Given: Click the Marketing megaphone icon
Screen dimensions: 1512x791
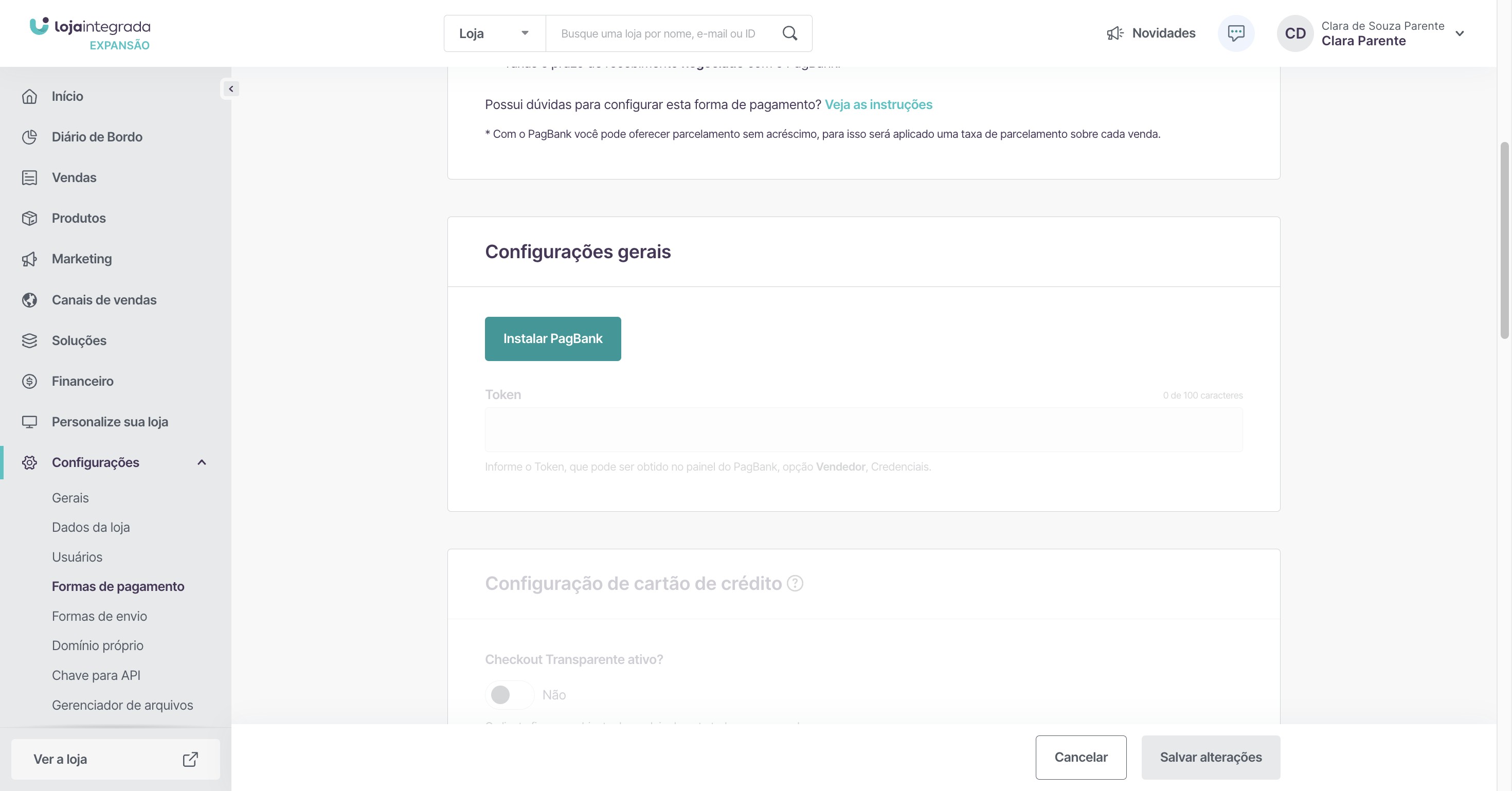Looking at the screenshot, I should pos(29,259).
